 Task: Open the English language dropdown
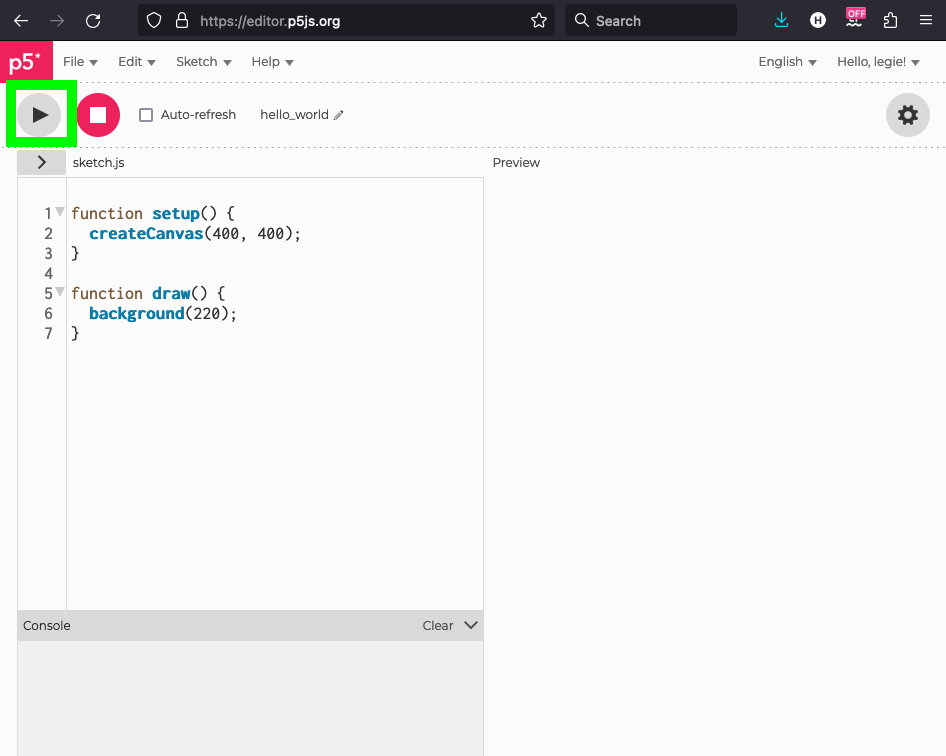[x=787, y=62]
